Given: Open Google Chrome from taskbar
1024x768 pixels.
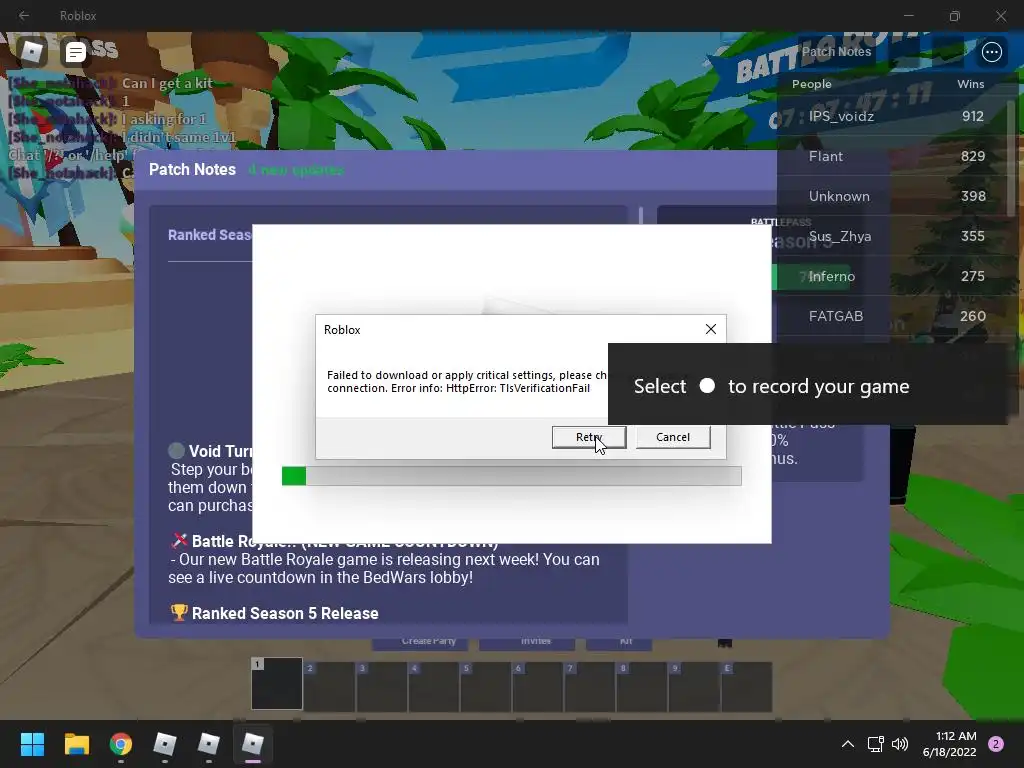Looking at the screenshot, I should pos(121,744).
